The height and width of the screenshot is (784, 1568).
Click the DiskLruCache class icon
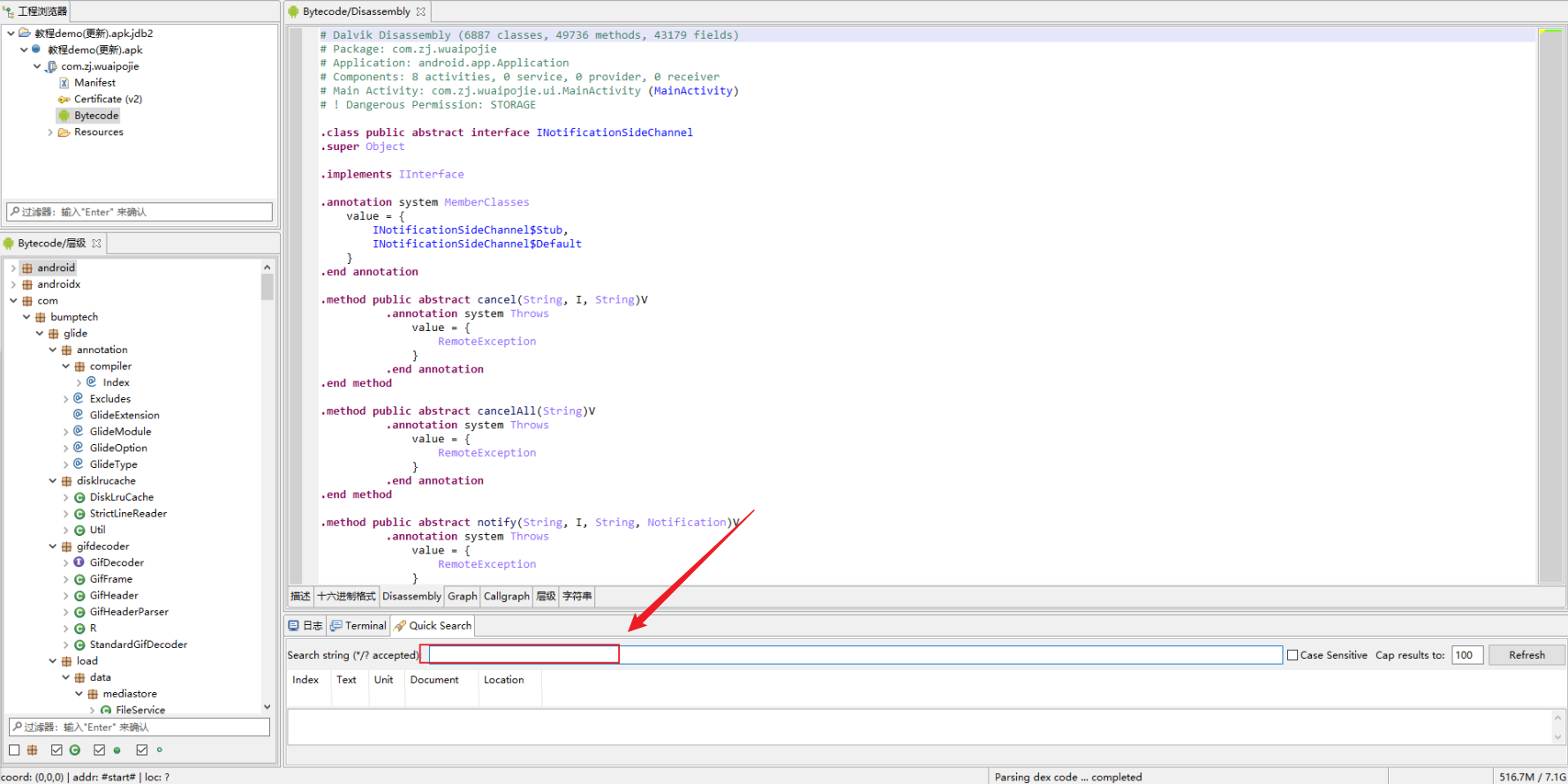coord(79,498)
